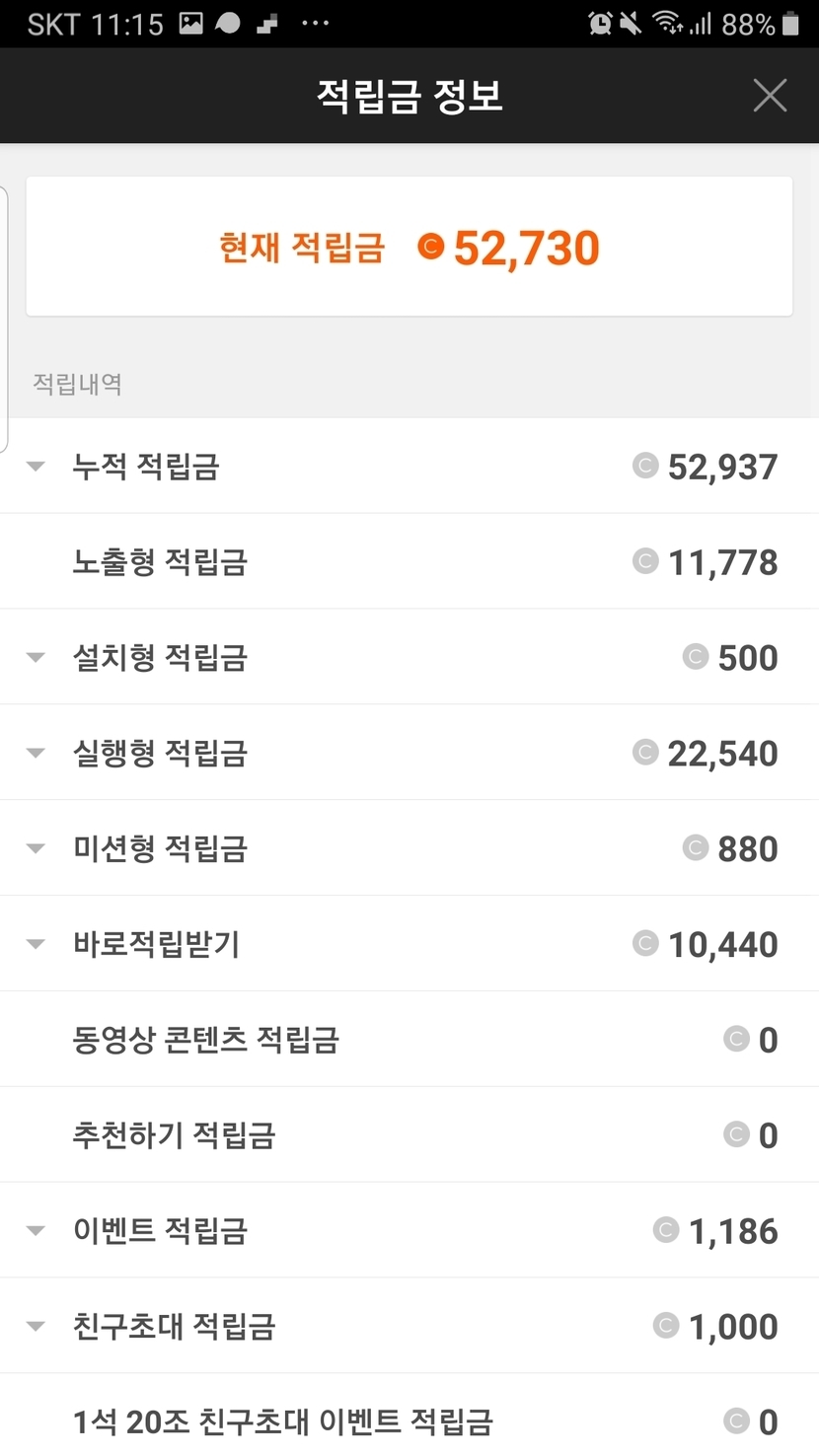Expand the 바로적립받기 row arrow
This screenshot has height=1456, width=819.
pyautogui.click(x=37, y=944)
